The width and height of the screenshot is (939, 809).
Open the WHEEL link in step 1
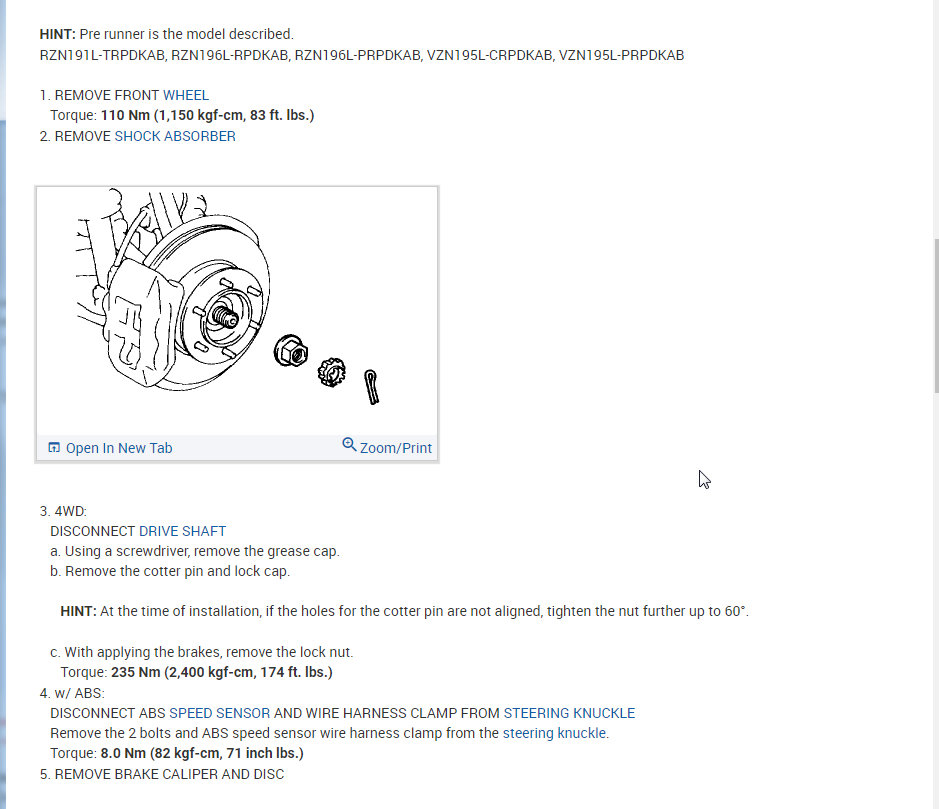click(x=186, y=95)
